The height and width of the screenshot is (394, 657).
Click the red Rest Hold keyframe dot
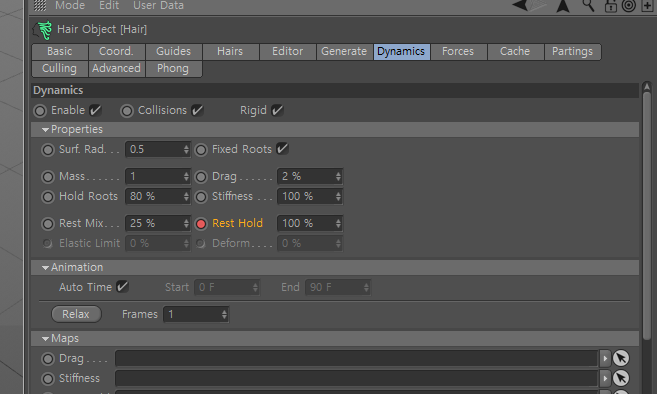(x=201, y=224)
